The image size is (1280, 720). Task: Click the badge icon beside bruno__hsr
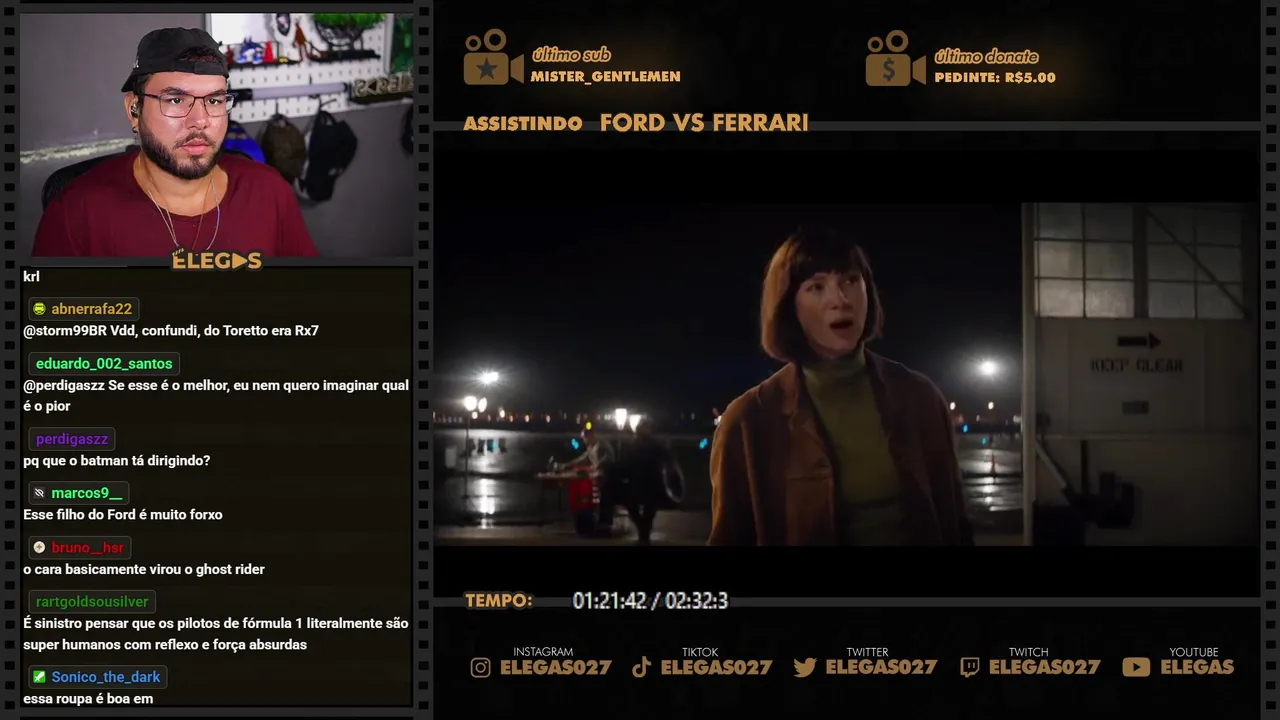click(x=39, y=547)
